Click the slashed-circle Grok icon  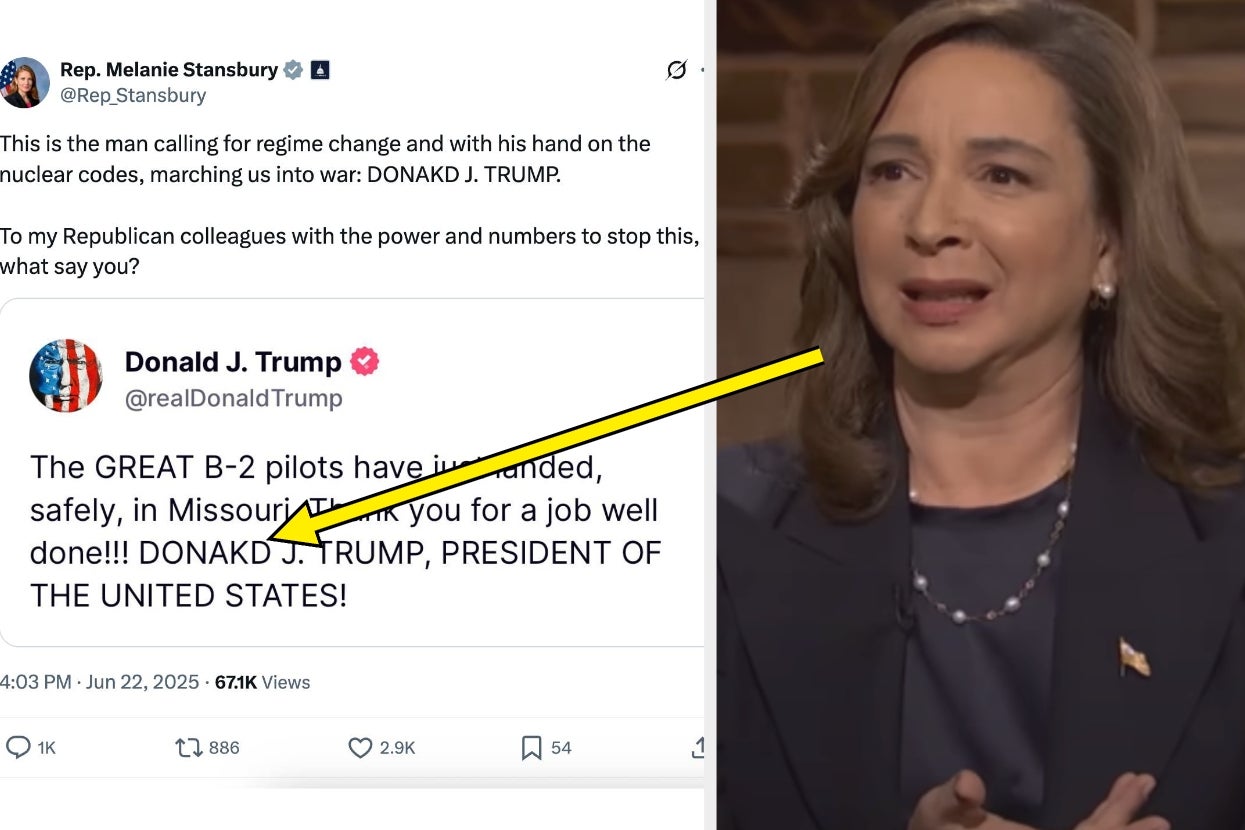(677, 70)
